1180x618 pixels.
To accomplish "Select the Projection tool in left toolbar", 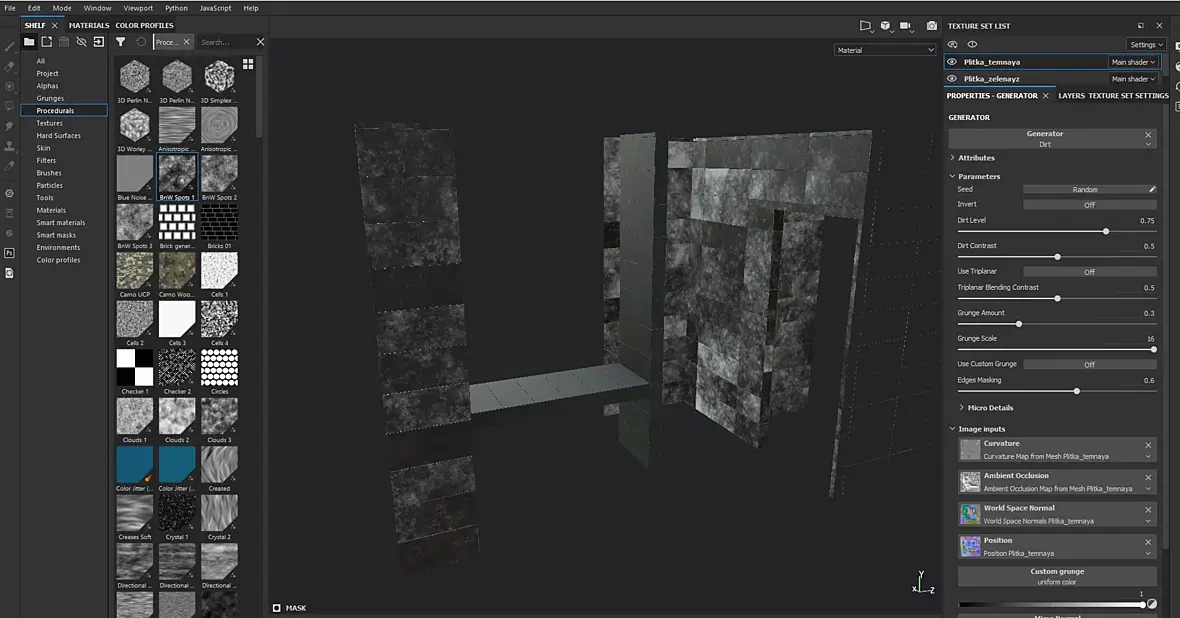I will tap(9, 86).
